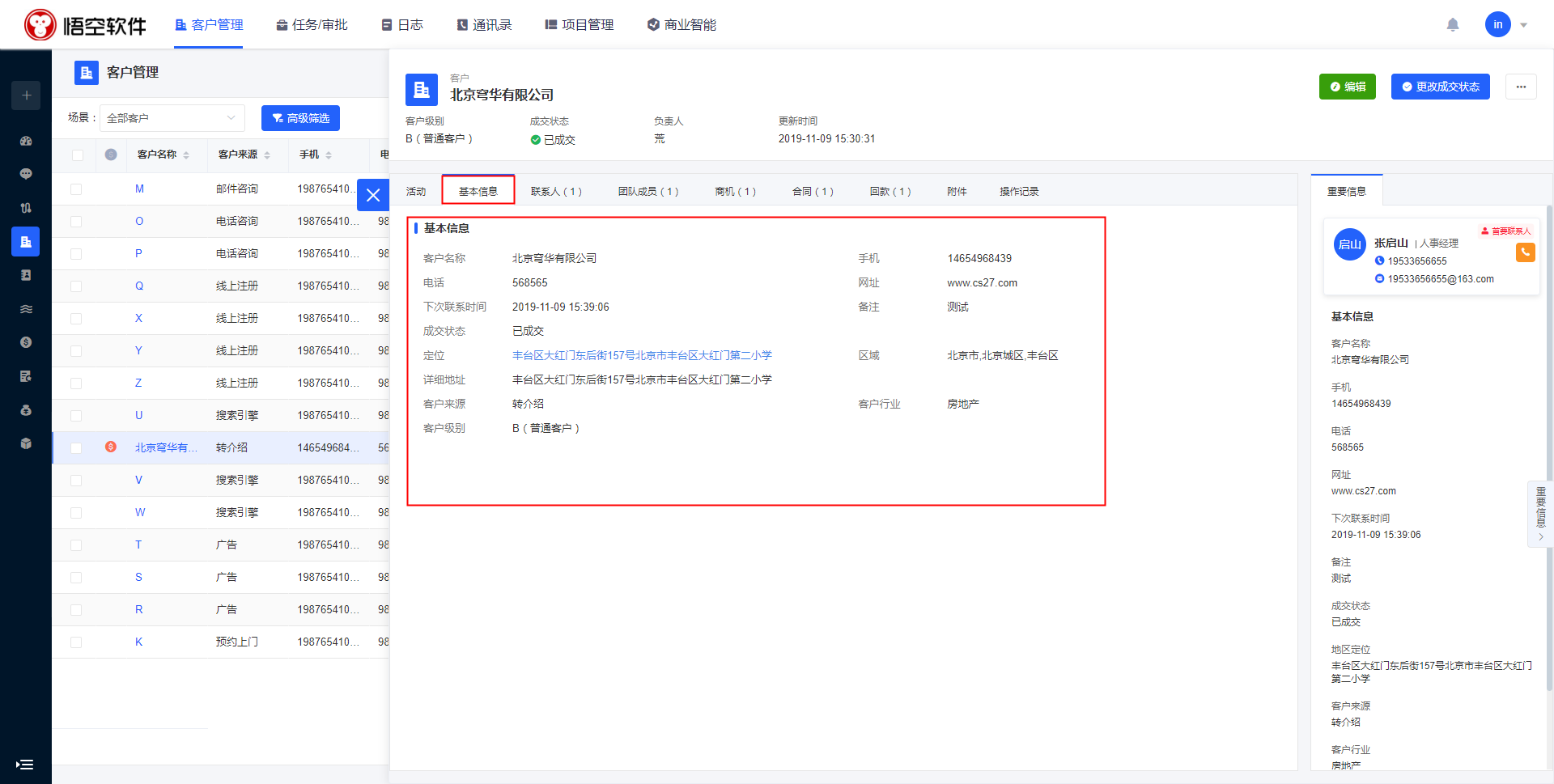Open the dashboard gauge icon in sidebar

coord(26,141)
